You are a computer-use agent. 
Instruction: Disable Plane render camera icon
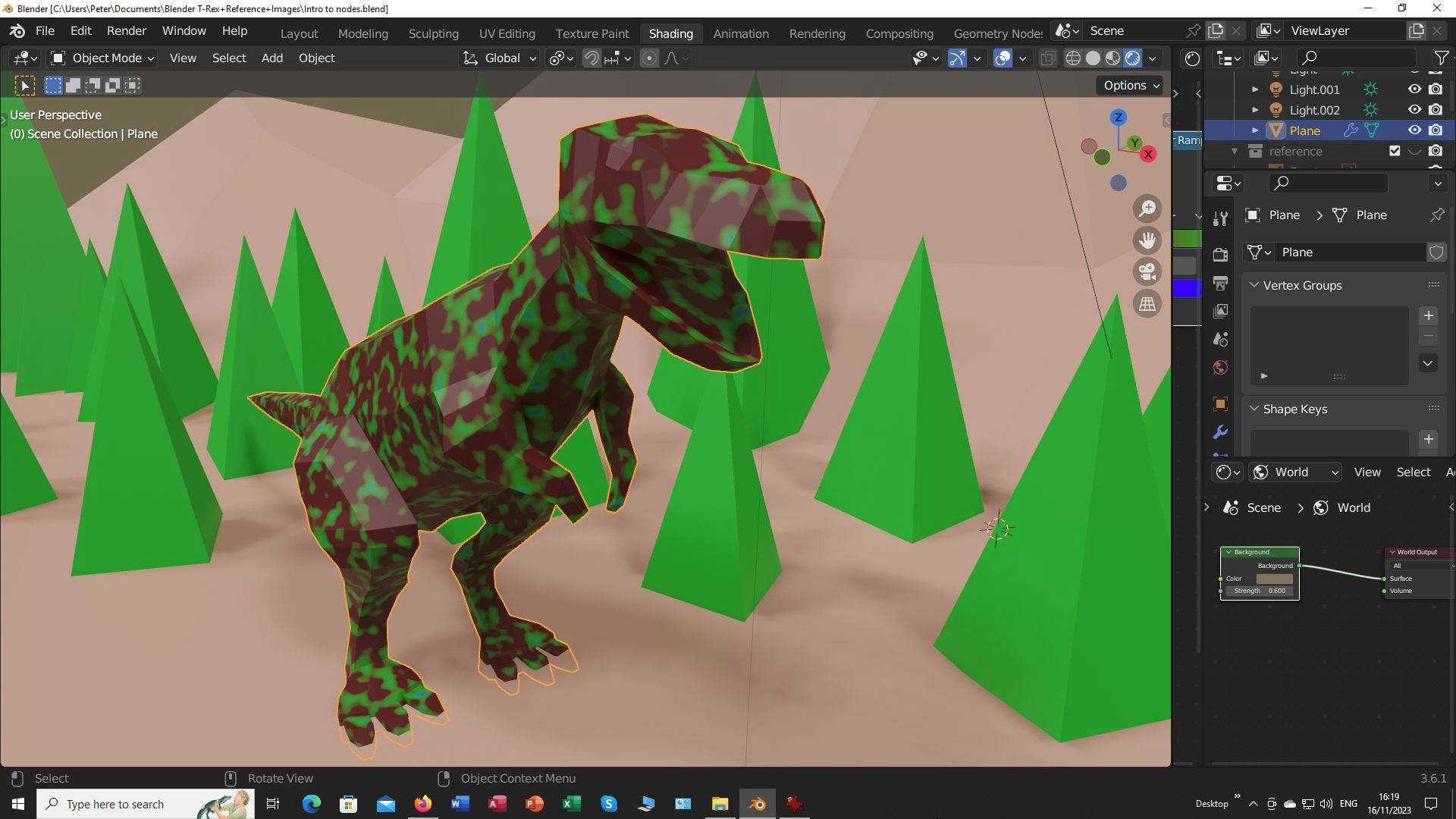(1436, 130)
